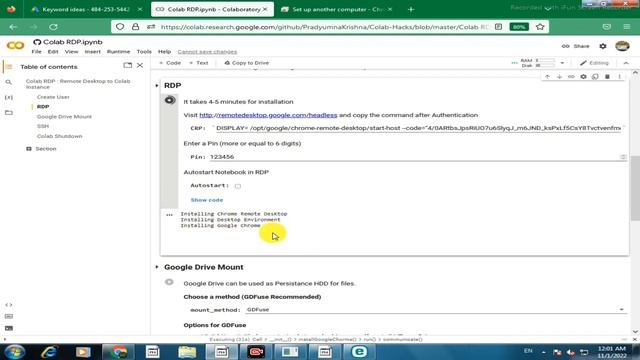Click Copy to Drive
Image resolution: width=640 pixels, height=360 pixels.
[x=247, y=63]
